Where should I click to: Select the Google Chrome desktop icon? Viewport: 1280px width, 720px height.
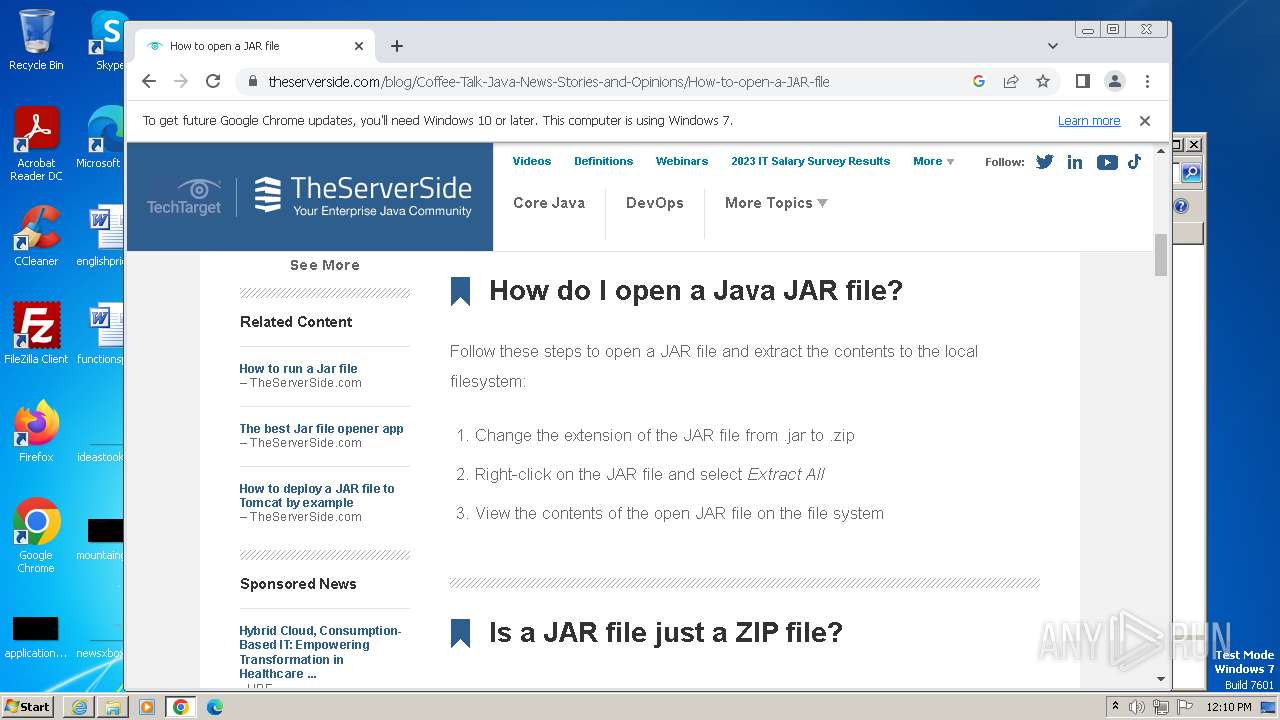coord(36,535)
